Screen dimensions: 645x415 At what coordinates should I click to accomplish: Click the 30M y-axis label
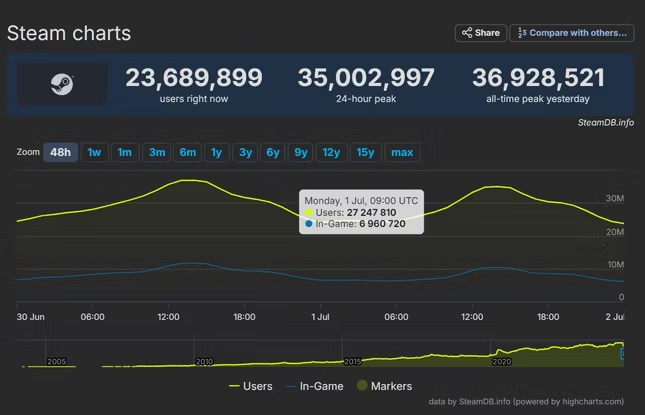tap(615, 199)
